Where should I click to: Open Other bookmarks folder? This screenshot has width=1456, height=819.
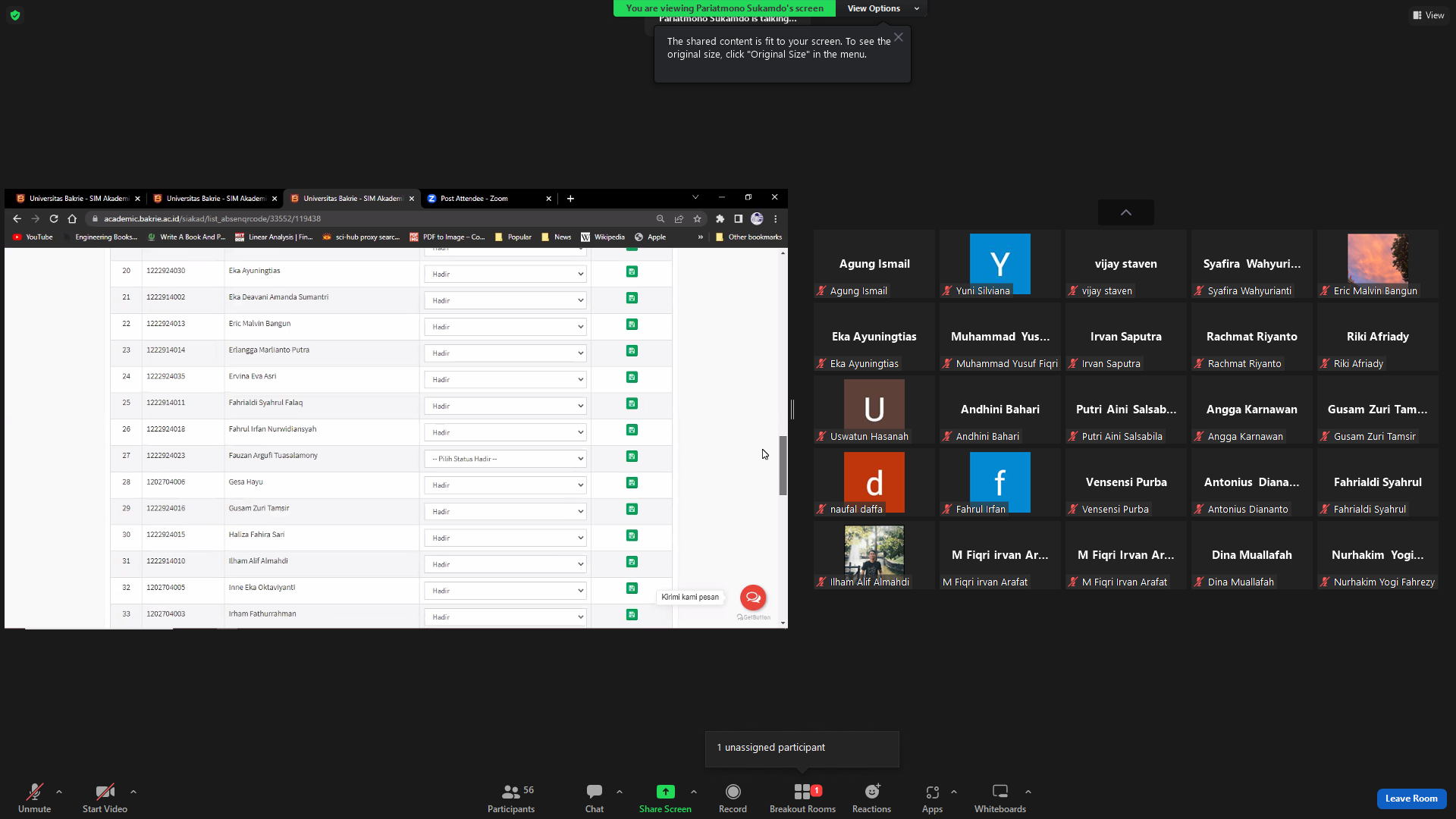(x=748, y=237)
